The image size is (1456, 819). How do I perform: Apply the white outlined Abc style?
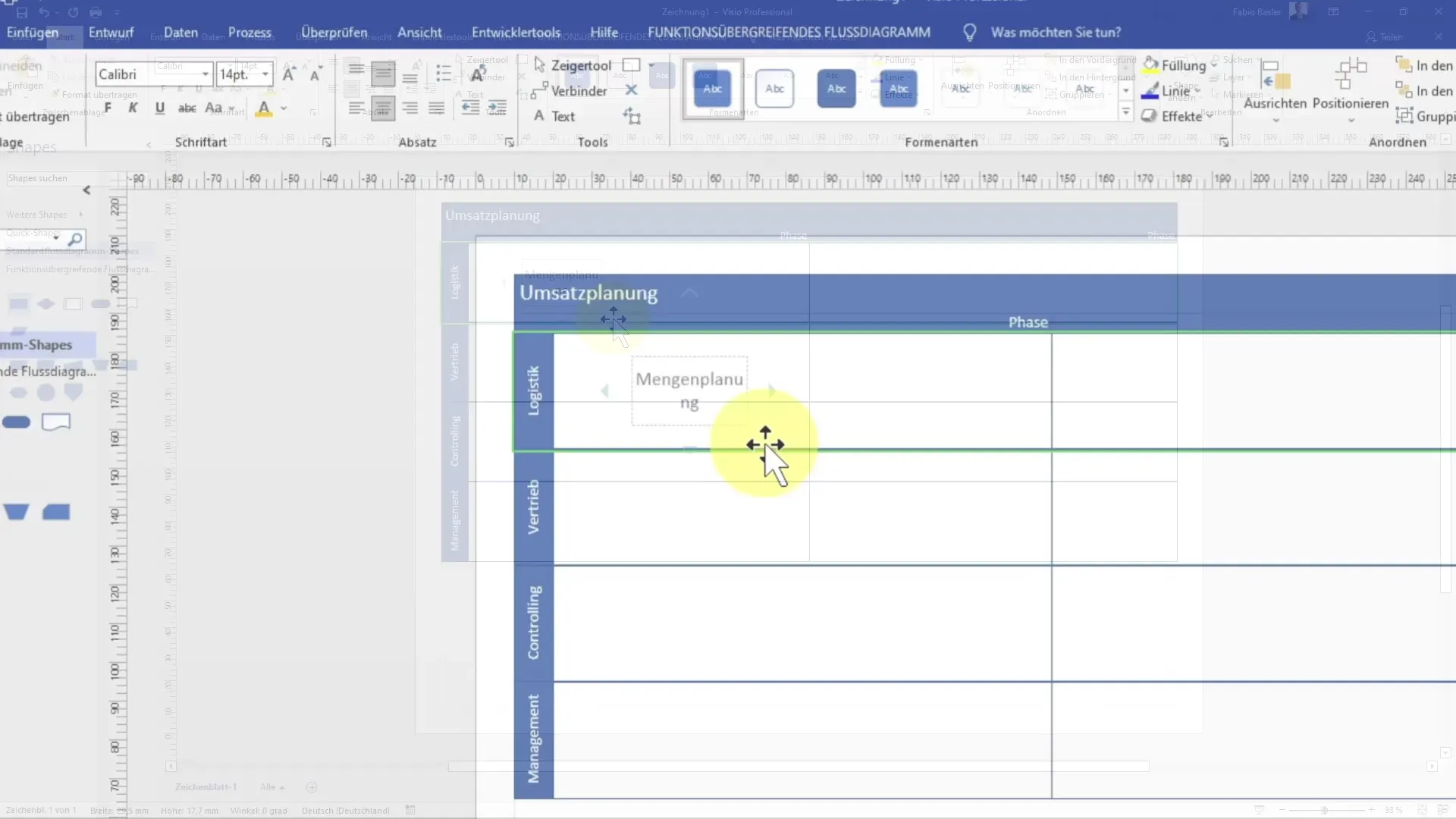pos(774,89)
